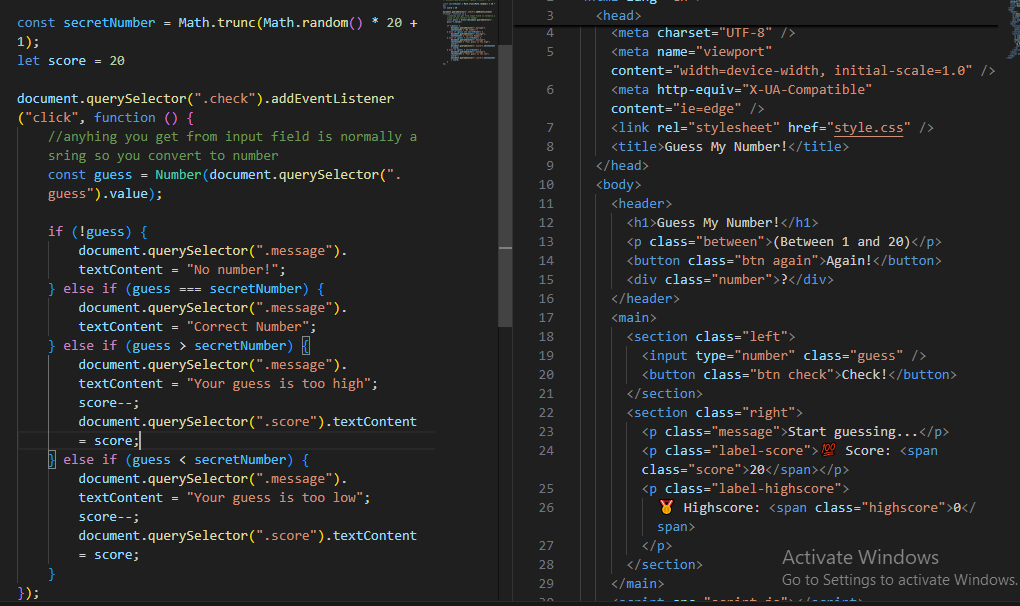1020x606 pixels.
Task: Click the title tag "Guess My Number!" line
Action: [x=730, y=147]
